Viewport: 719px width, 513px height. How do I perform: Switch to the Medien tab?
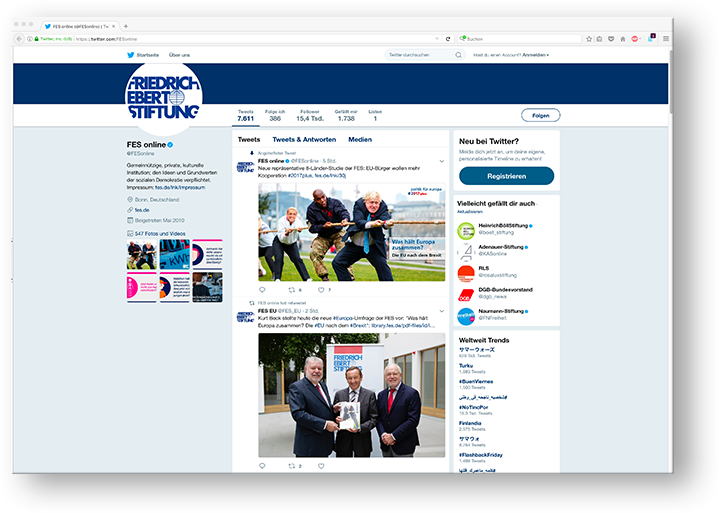(x=360, y=139)
